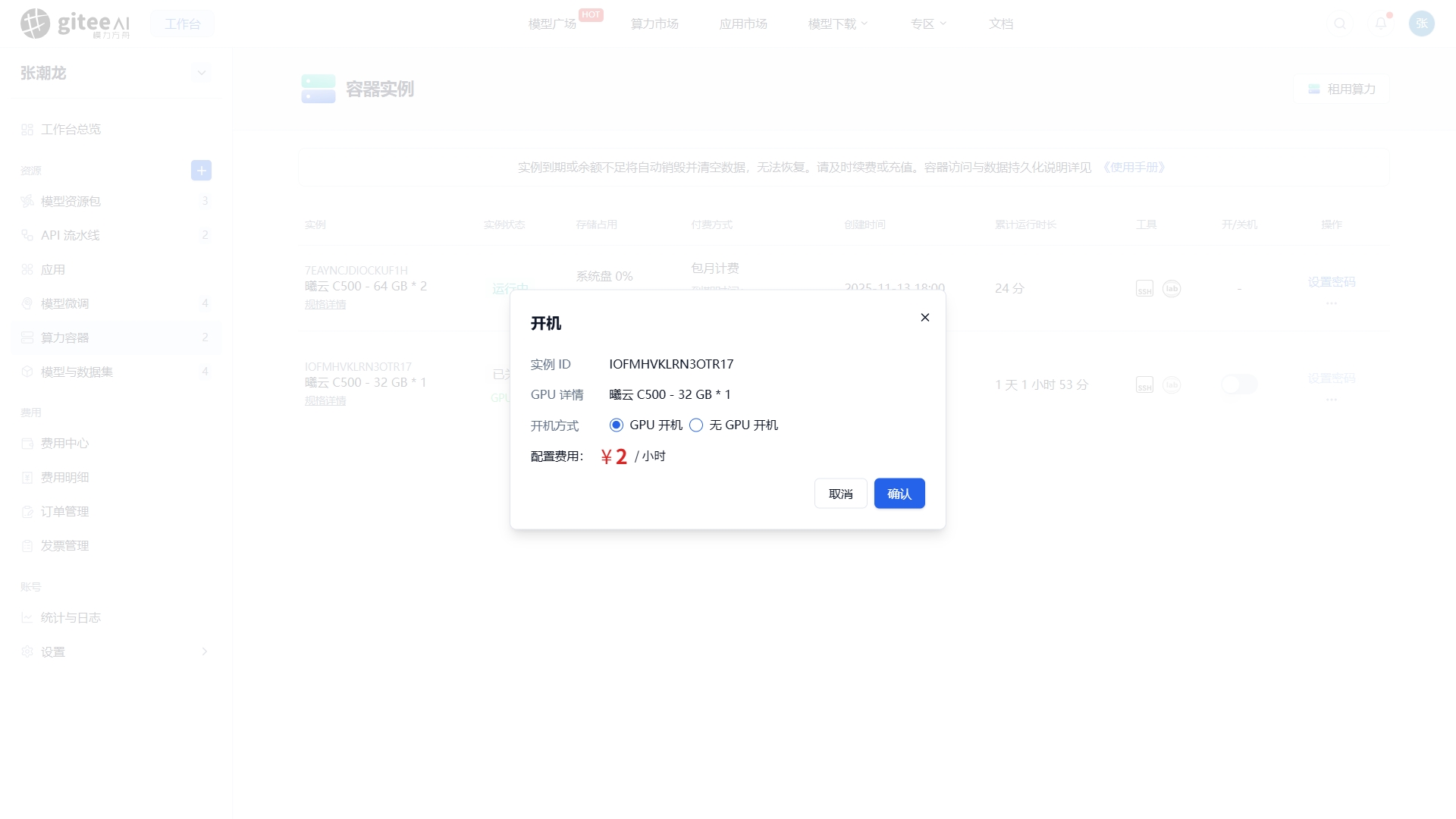Expand the 设置 sidebar item

[115, 652]
